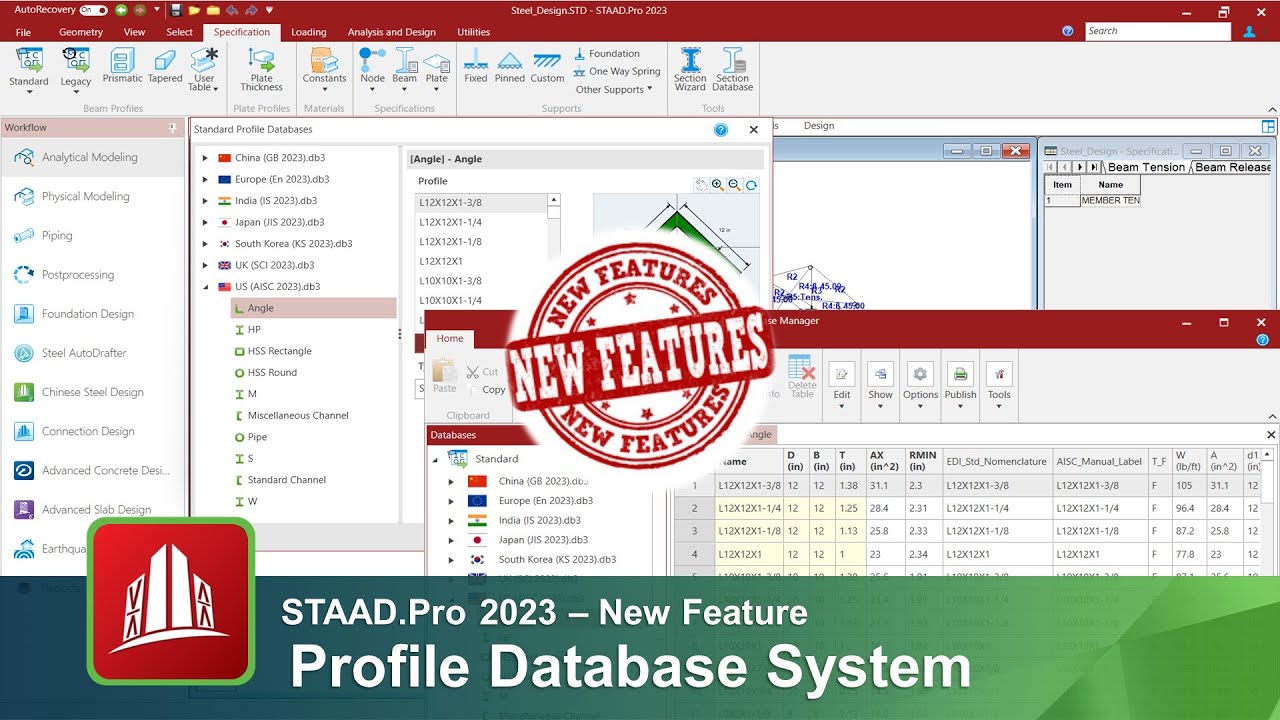Click table cell L12X12X1-1/8 in Name column
Screen dimensions: 1280x720
pos(749,531)
